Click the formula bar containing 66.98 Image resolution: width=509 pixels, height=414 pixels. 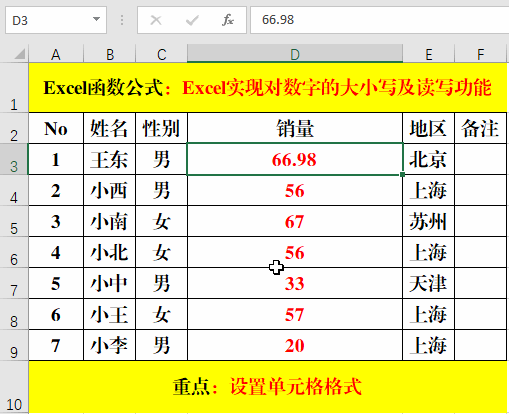click(x=380, y=20)
